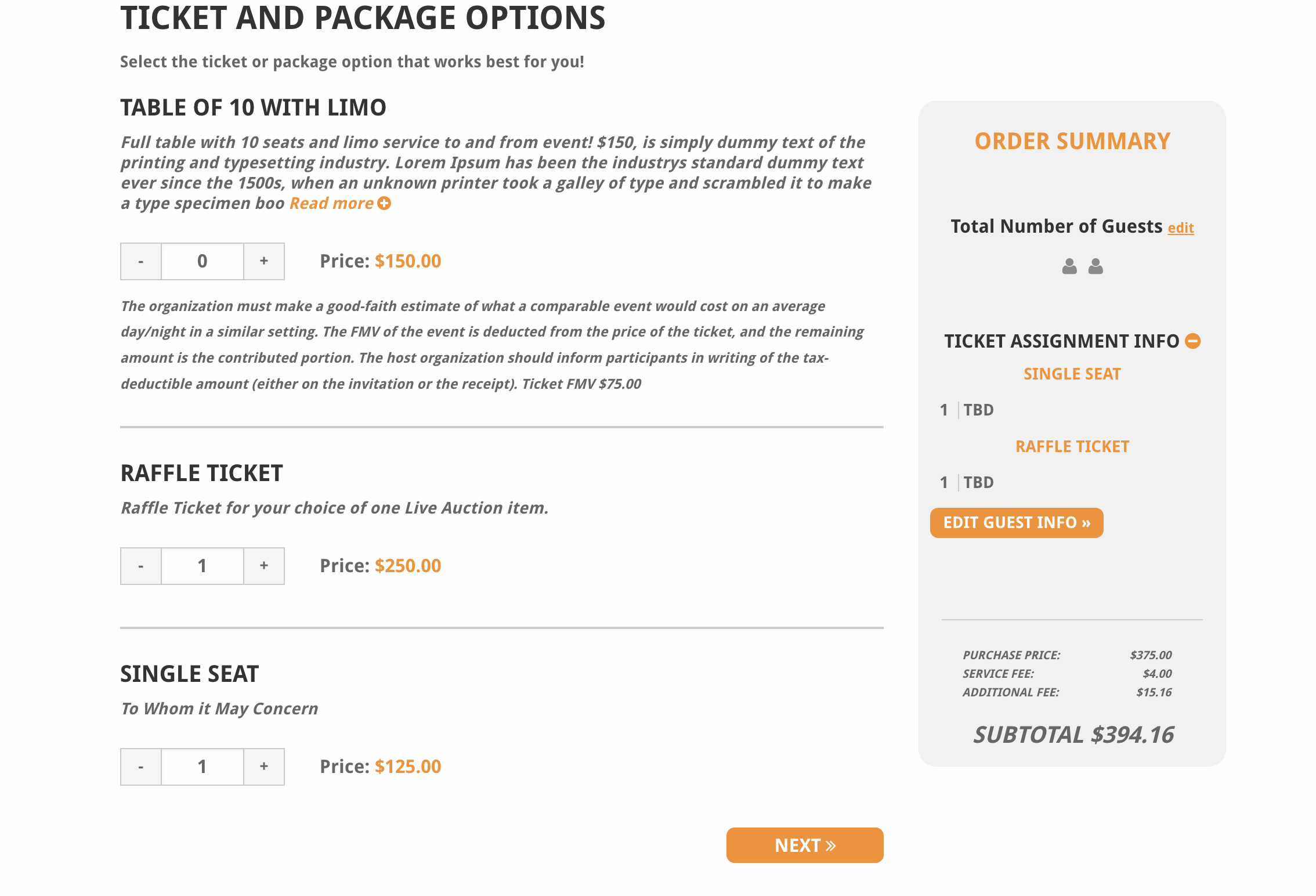
Task: Open the Read more link text
Action: (x=331, y=204)
